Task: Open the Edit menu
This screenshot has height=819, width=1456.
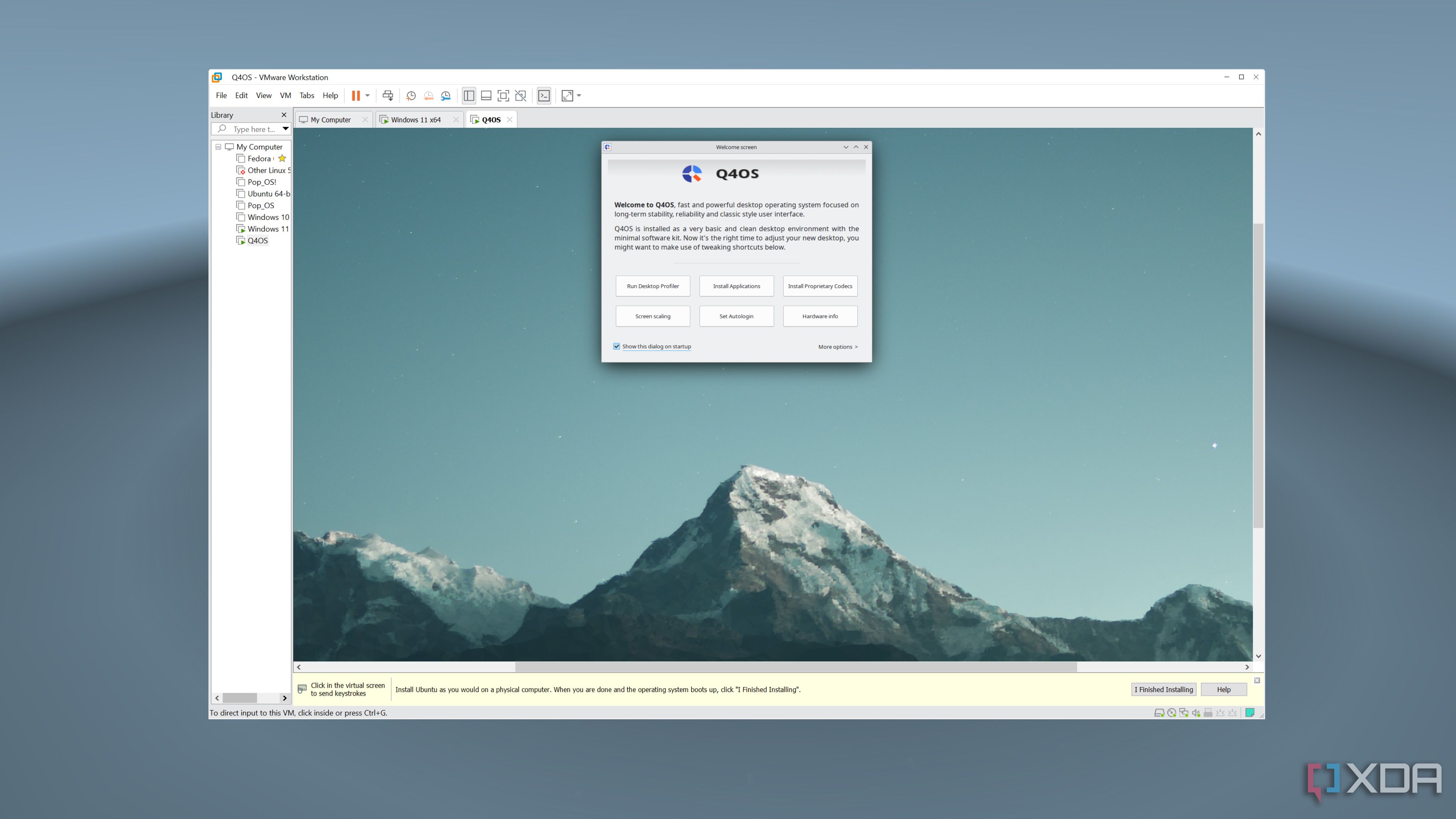Action: (242, 96)
